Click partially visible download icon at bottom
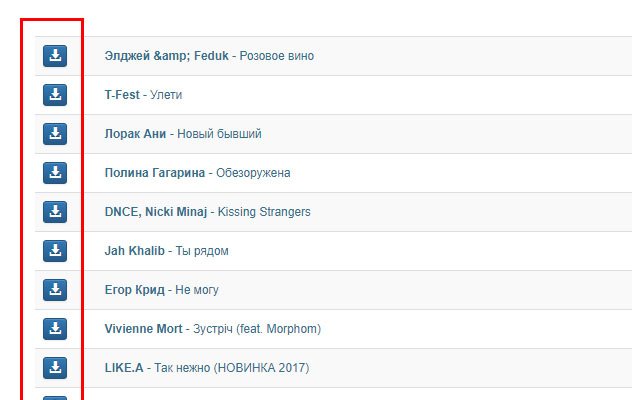 [55, 398]
